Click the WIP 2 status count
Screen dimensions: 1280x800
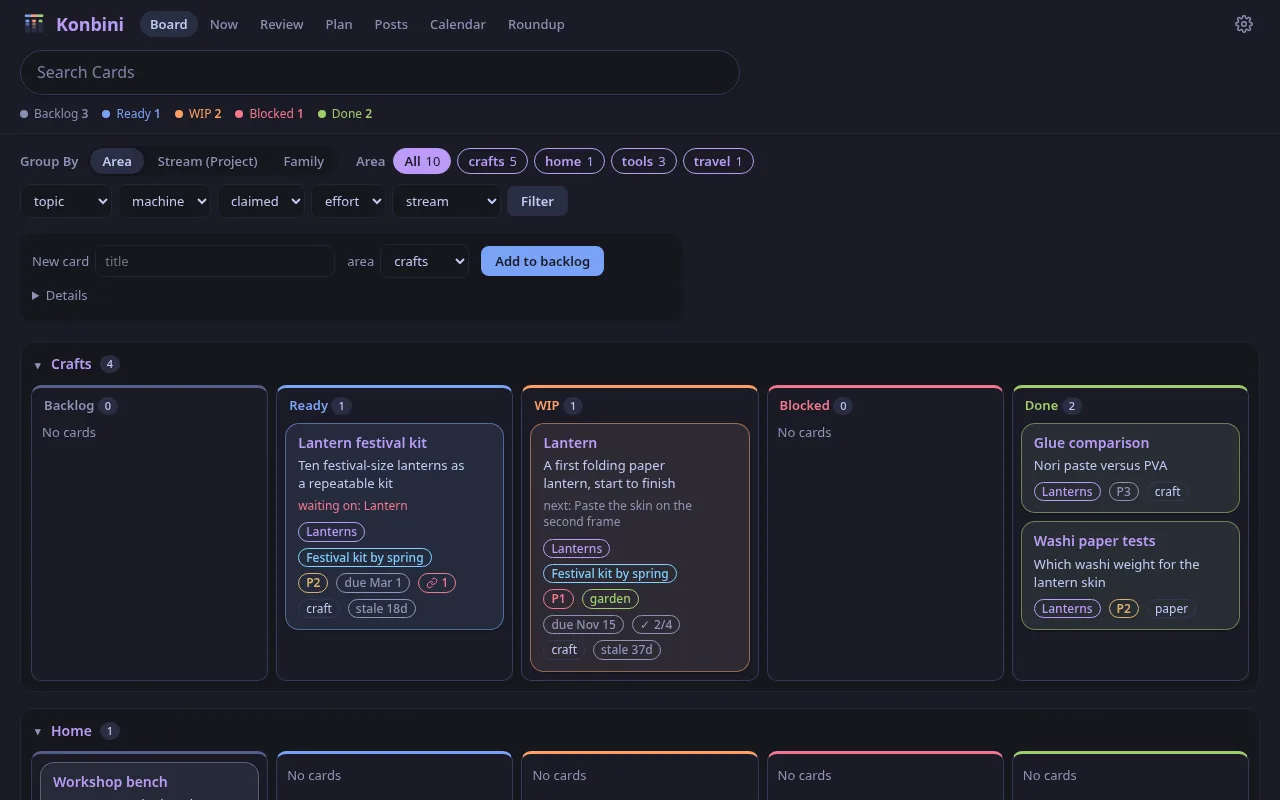[x=198, y=114]
